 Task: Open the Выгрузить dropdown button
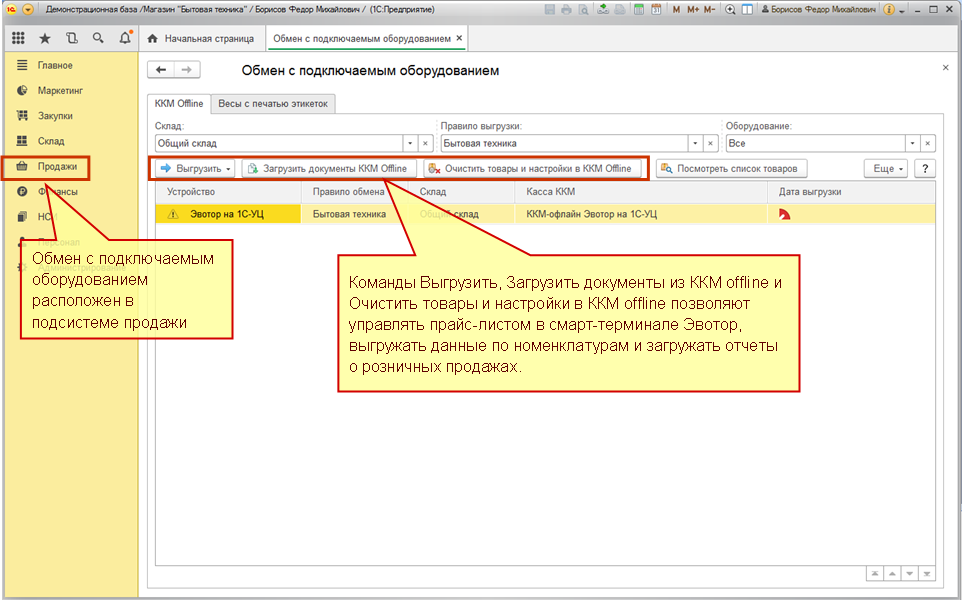(195, 168)
